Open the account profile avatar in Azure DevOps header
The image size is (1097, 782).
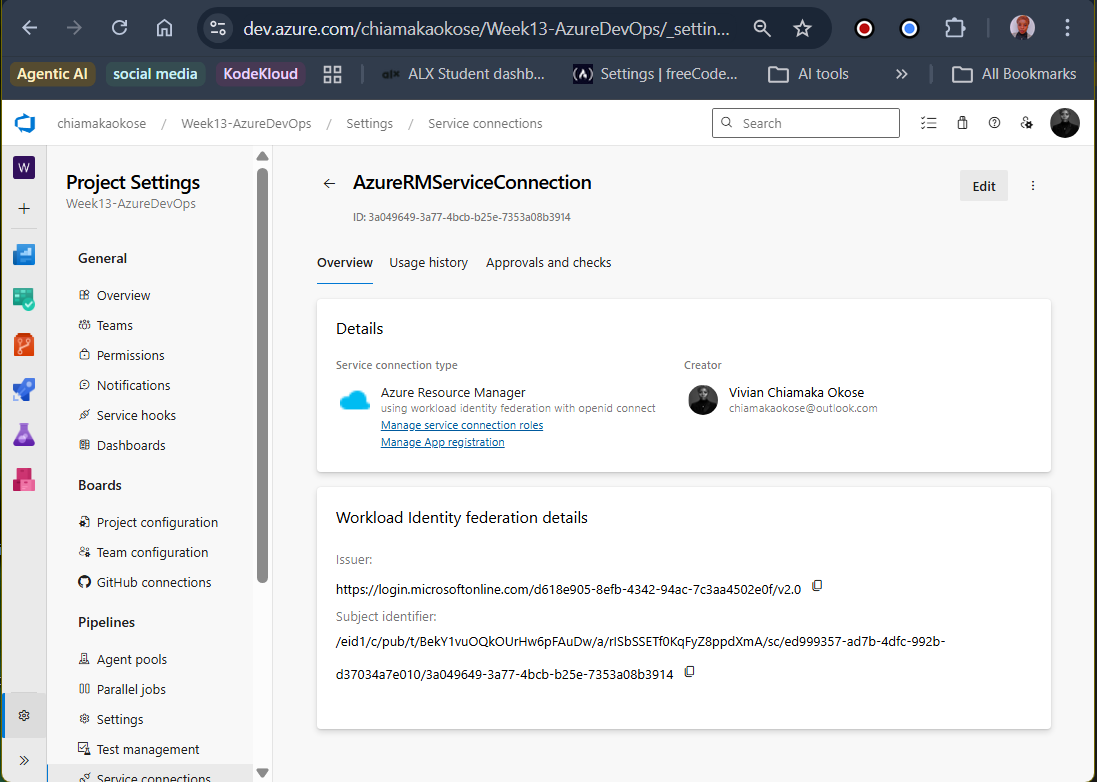coord(1065,123)
